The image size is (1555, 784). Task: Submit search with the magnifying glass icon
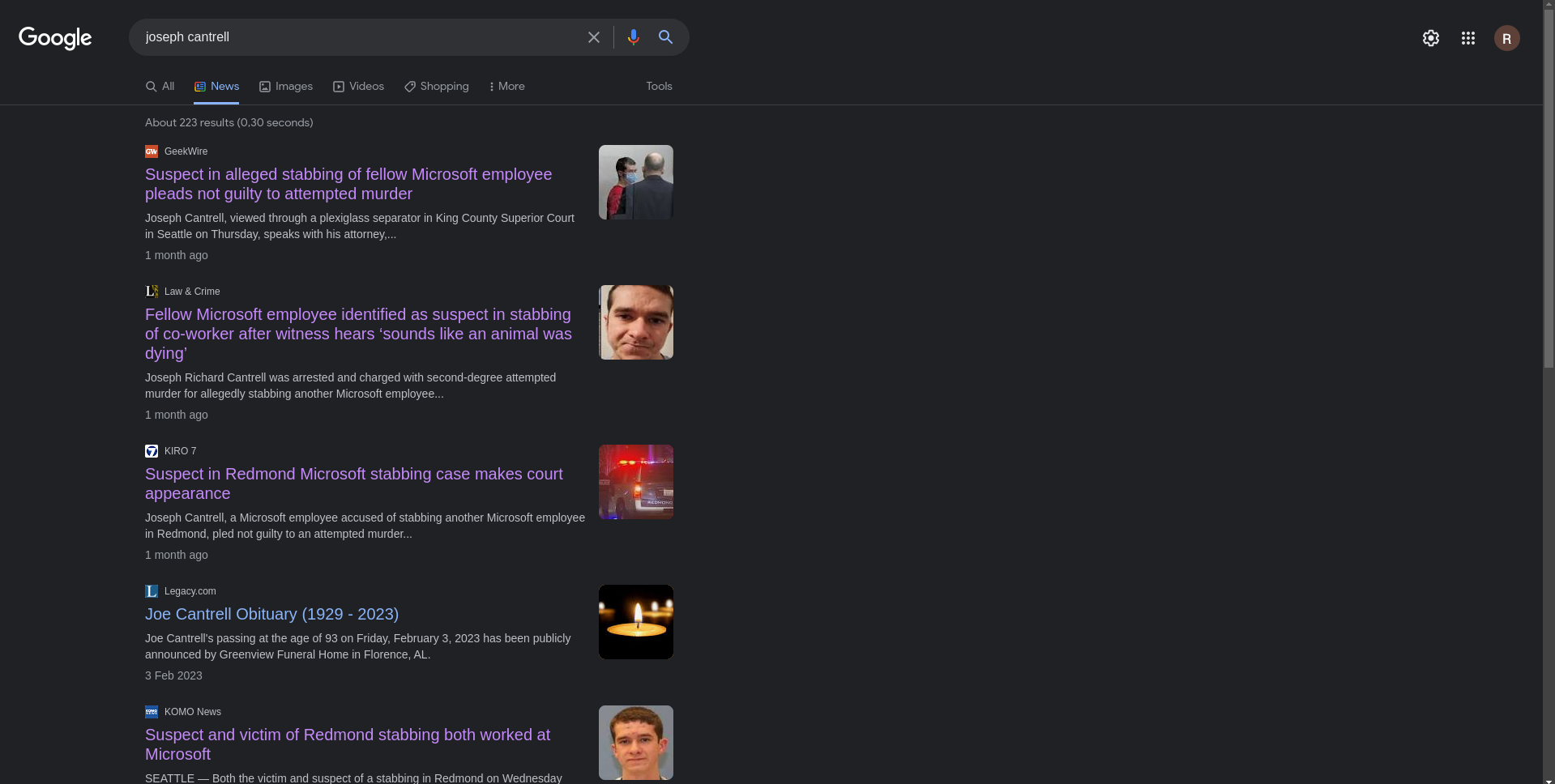pos(666,37)
